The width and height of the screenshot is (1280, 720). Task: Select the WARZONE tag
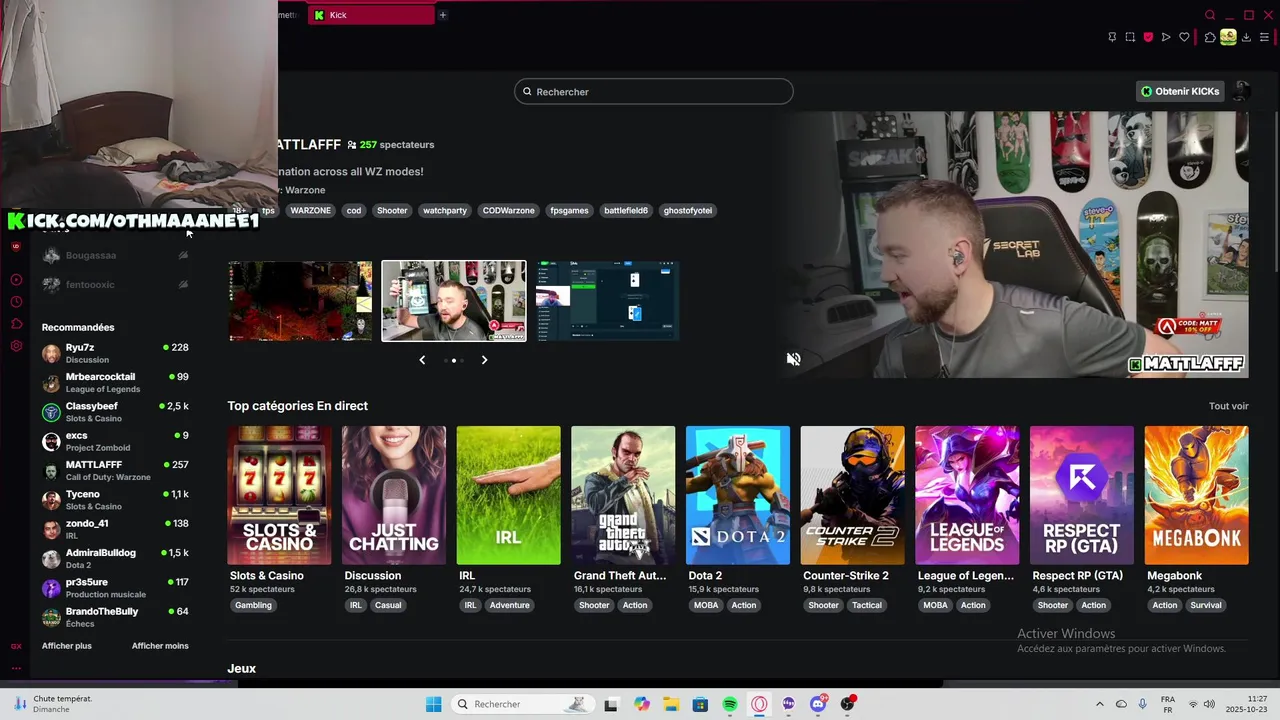point(310,211)
